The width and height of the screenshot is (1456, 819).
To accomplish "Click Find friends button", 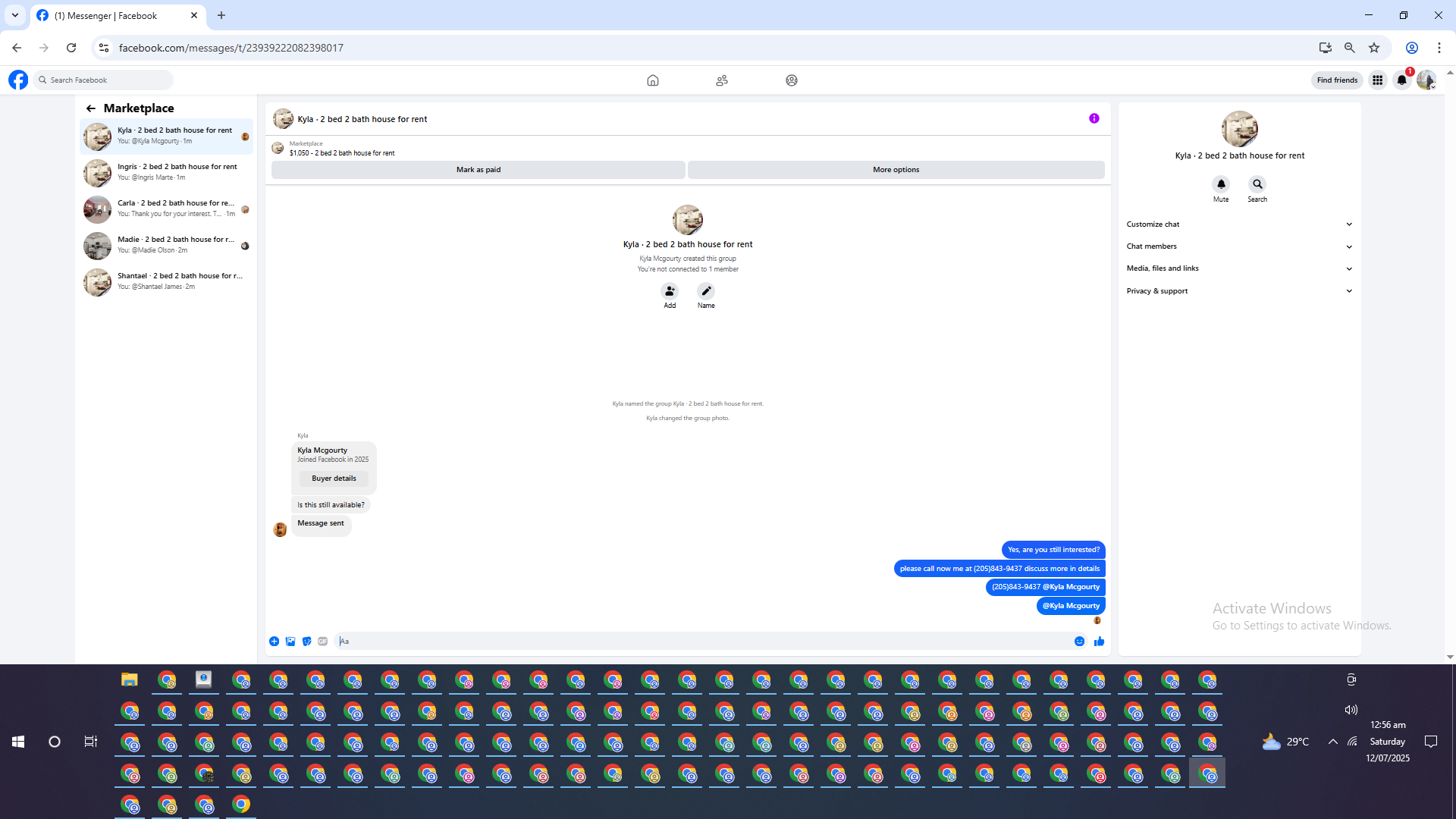I will coord(1337,80).
